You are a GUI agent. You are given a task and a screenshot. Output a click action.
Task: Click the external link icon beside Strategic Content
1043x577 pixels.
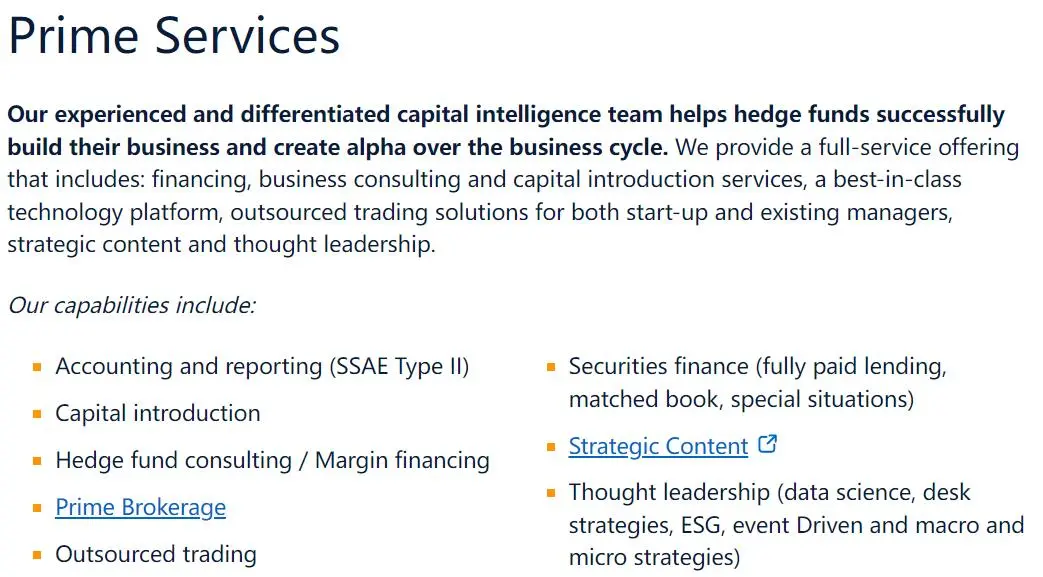[768, 444]
